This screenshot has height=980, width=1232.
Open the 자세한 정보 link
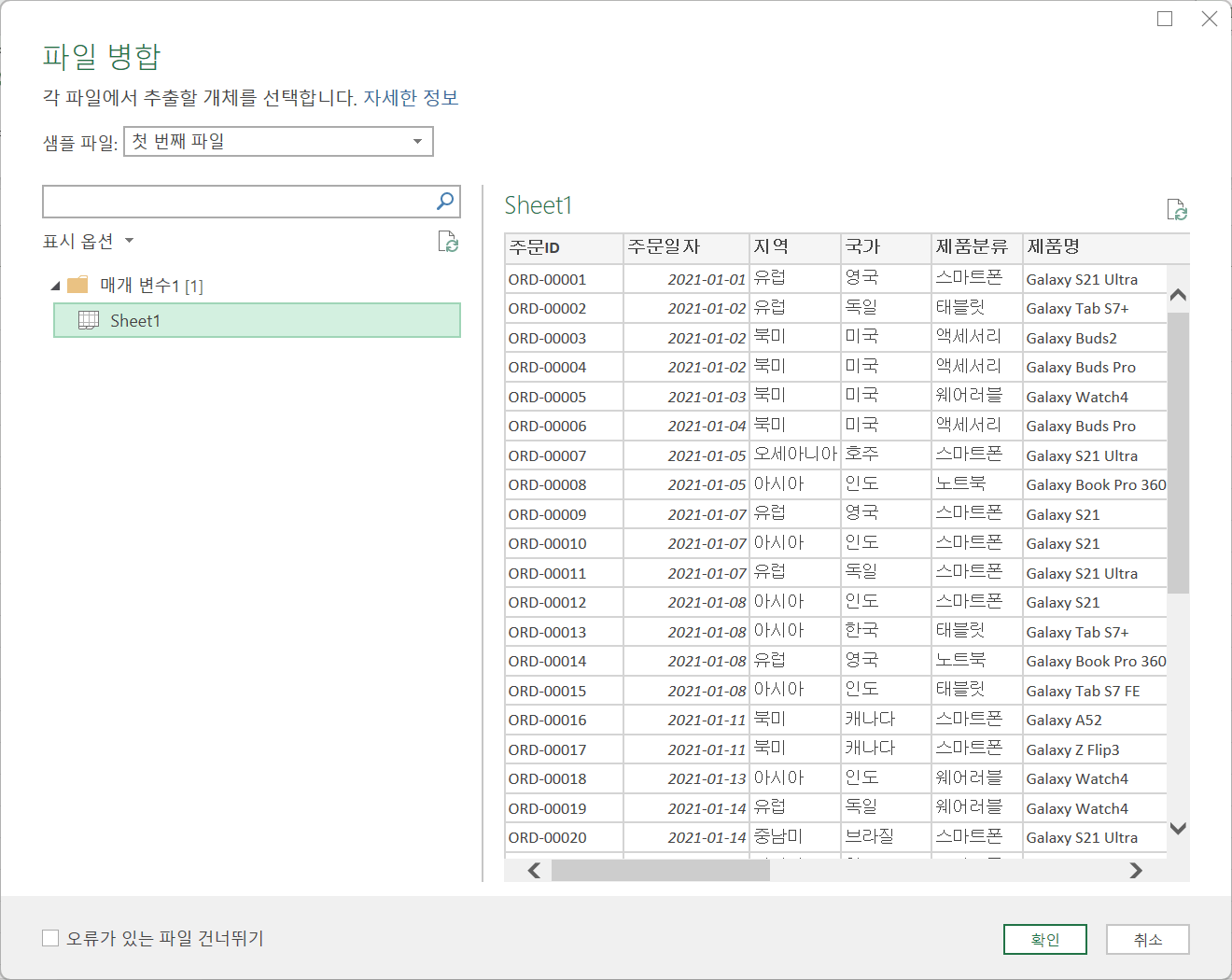coord(411,98)
